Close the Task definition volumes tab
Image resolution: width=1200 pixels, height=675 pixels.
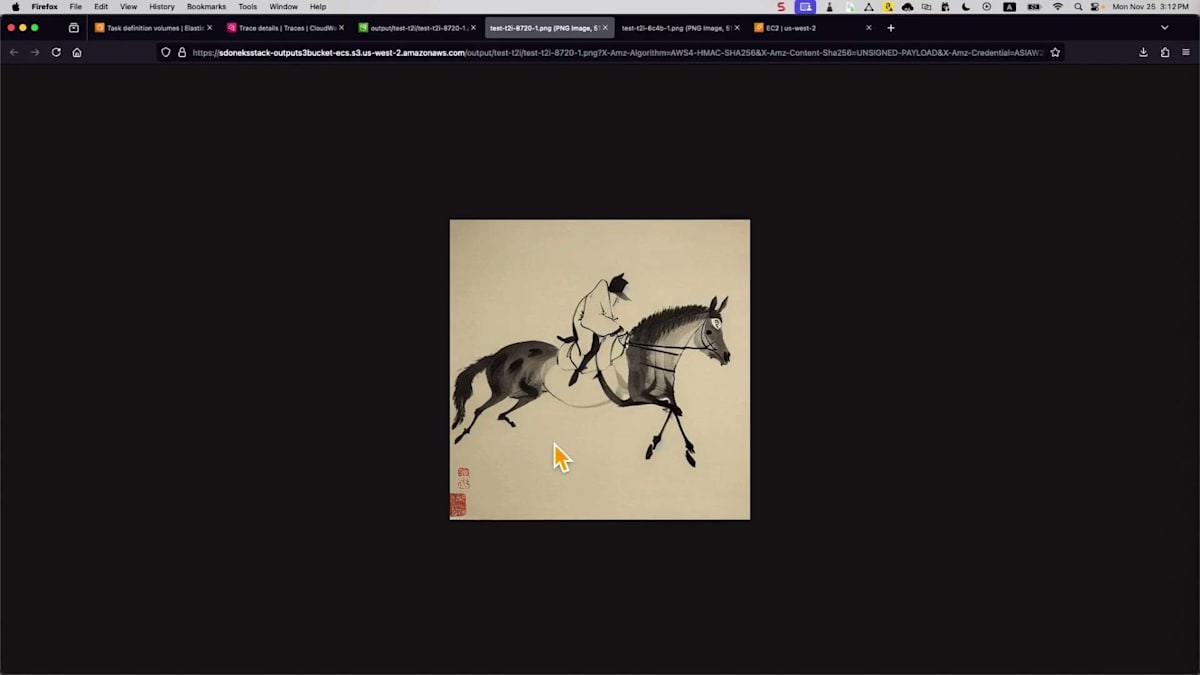(209, 28)
